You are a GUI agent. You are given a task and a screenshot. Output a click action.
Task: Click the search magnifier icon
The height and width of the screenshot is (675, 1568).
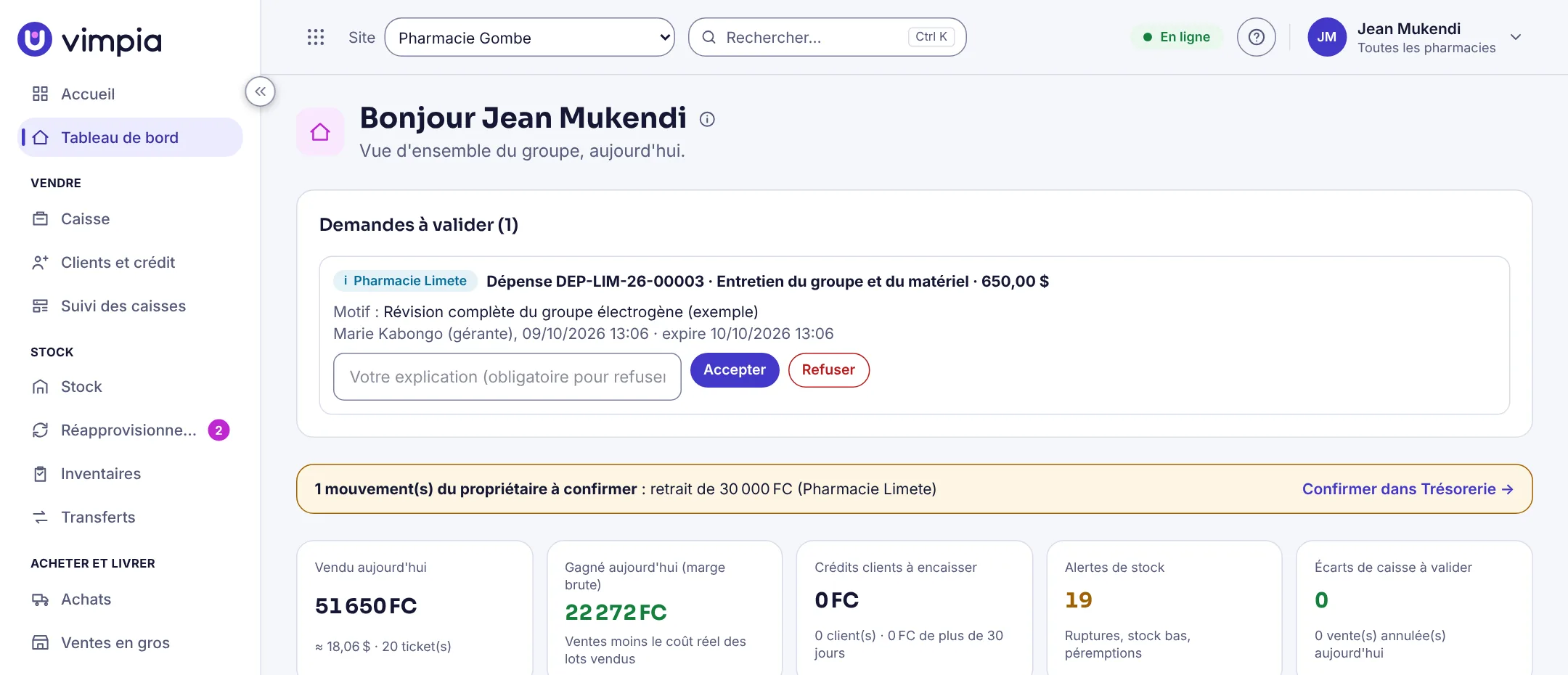pyautogui.click(x=709, y=37)
